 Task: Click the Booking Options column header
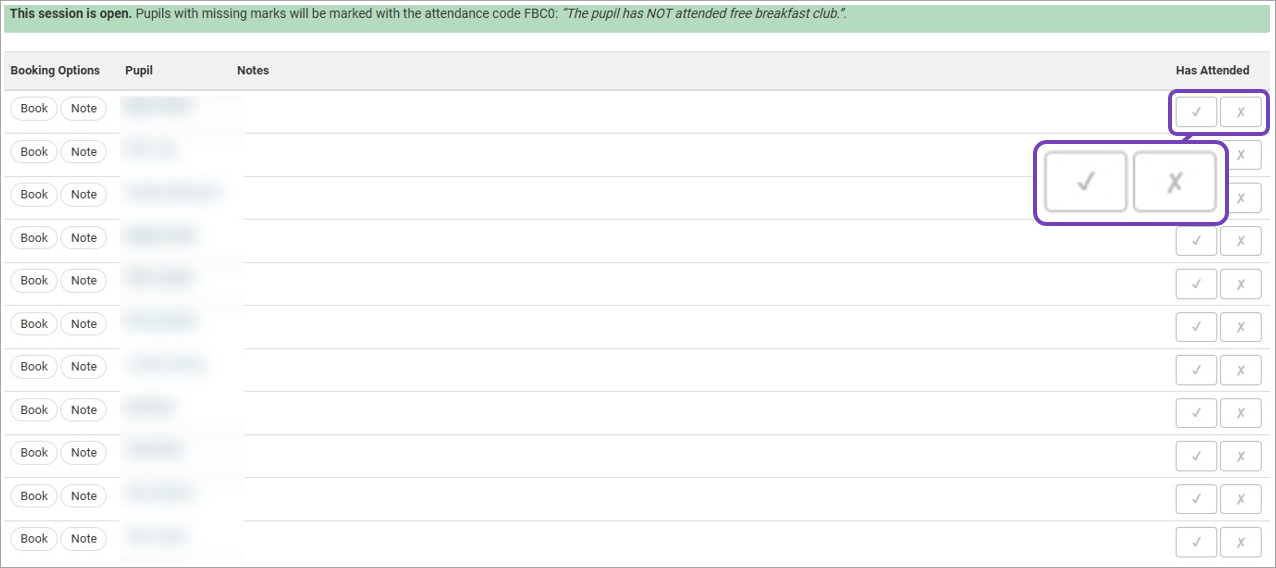pos(55,71)
